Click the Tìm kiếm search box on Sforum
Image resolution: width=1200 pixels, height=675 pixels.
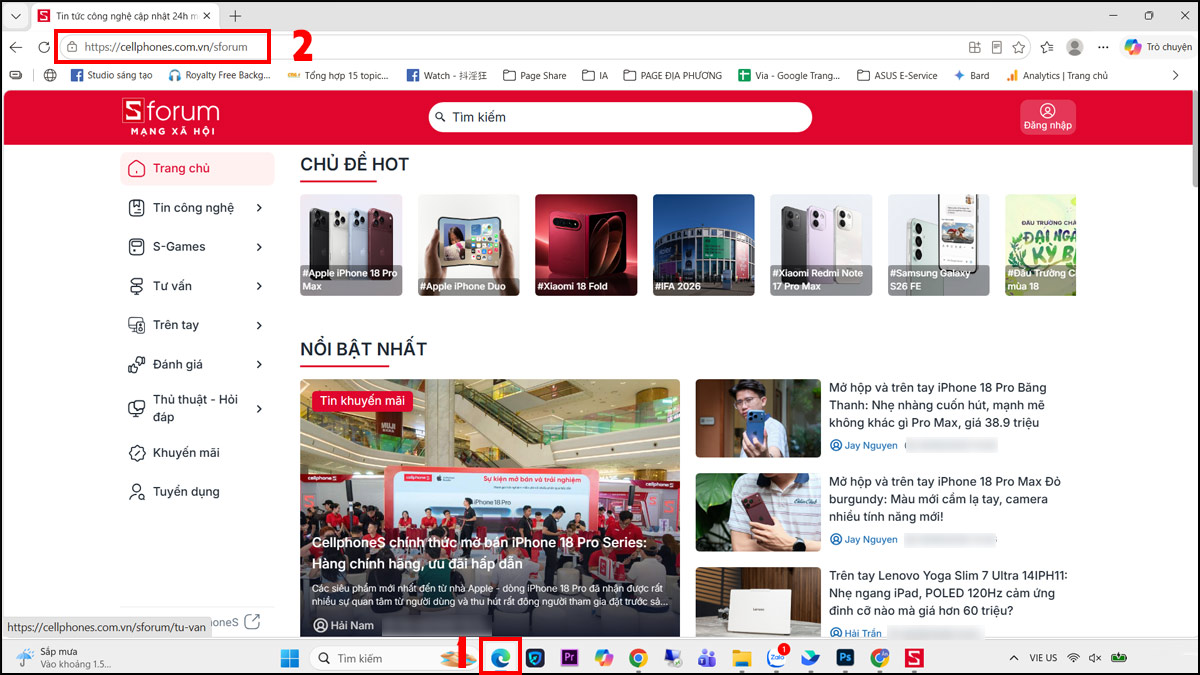click(x=620, y=117)
